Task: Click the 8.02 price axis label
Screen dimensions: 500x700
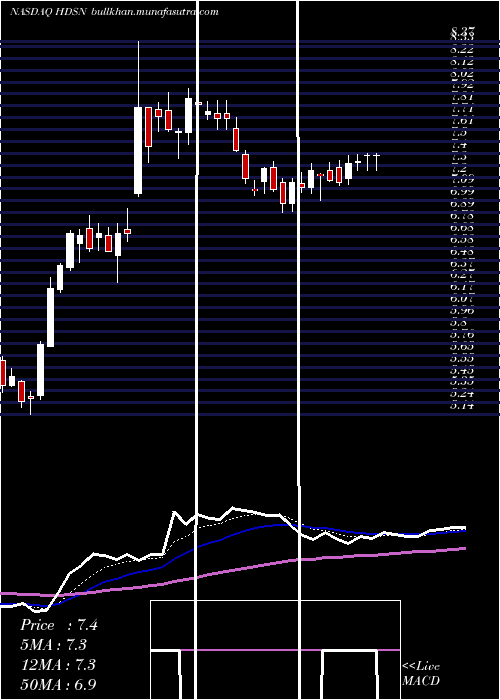Action: tap(462, 74)
